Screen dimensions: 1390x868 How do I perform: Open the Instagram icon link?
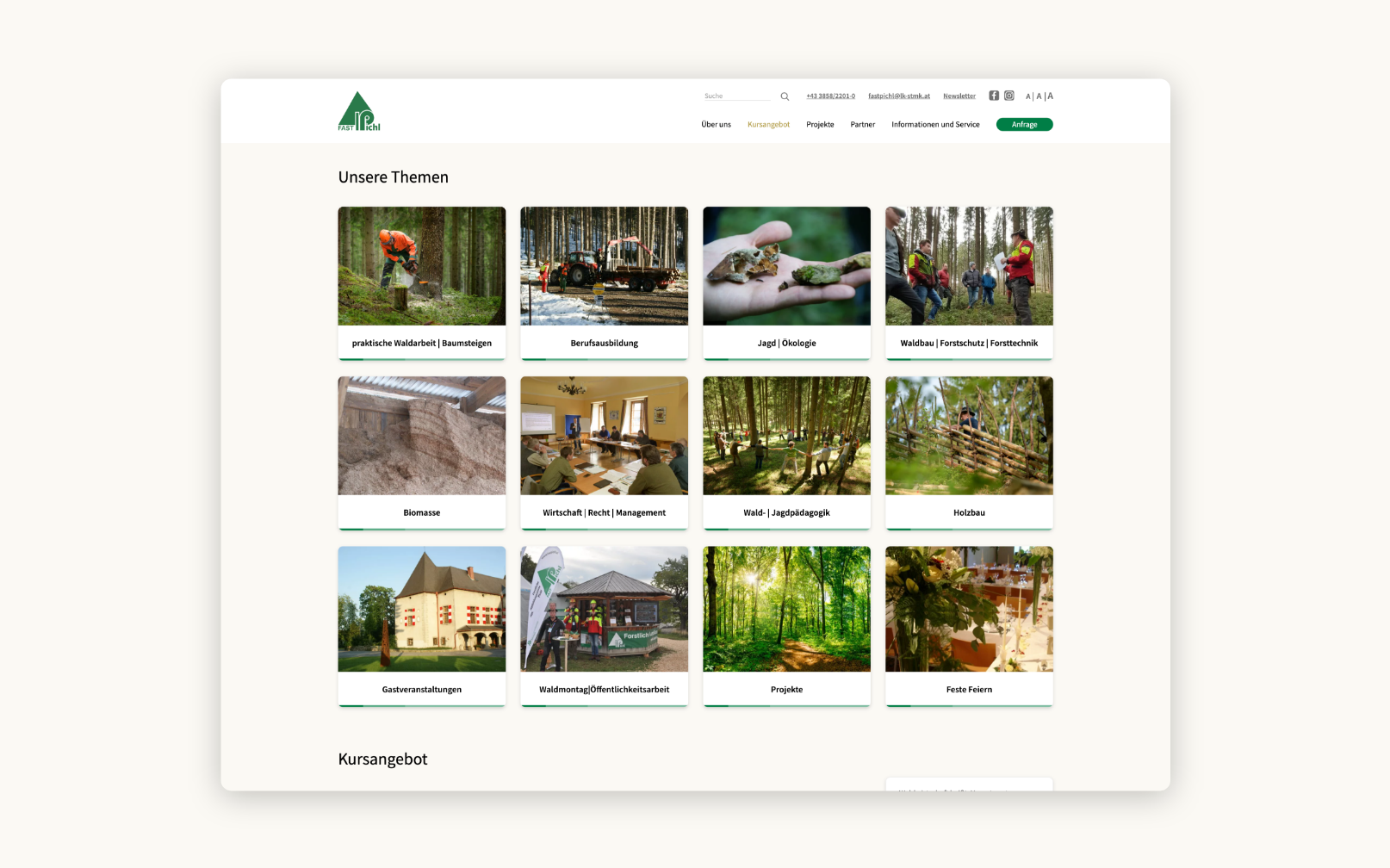tap(1009, 96)
